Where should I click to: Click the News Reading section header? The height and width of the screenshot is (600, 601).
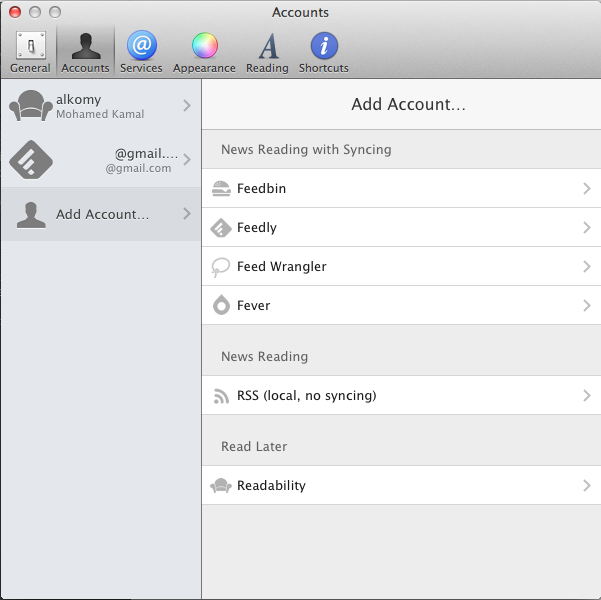264,357
